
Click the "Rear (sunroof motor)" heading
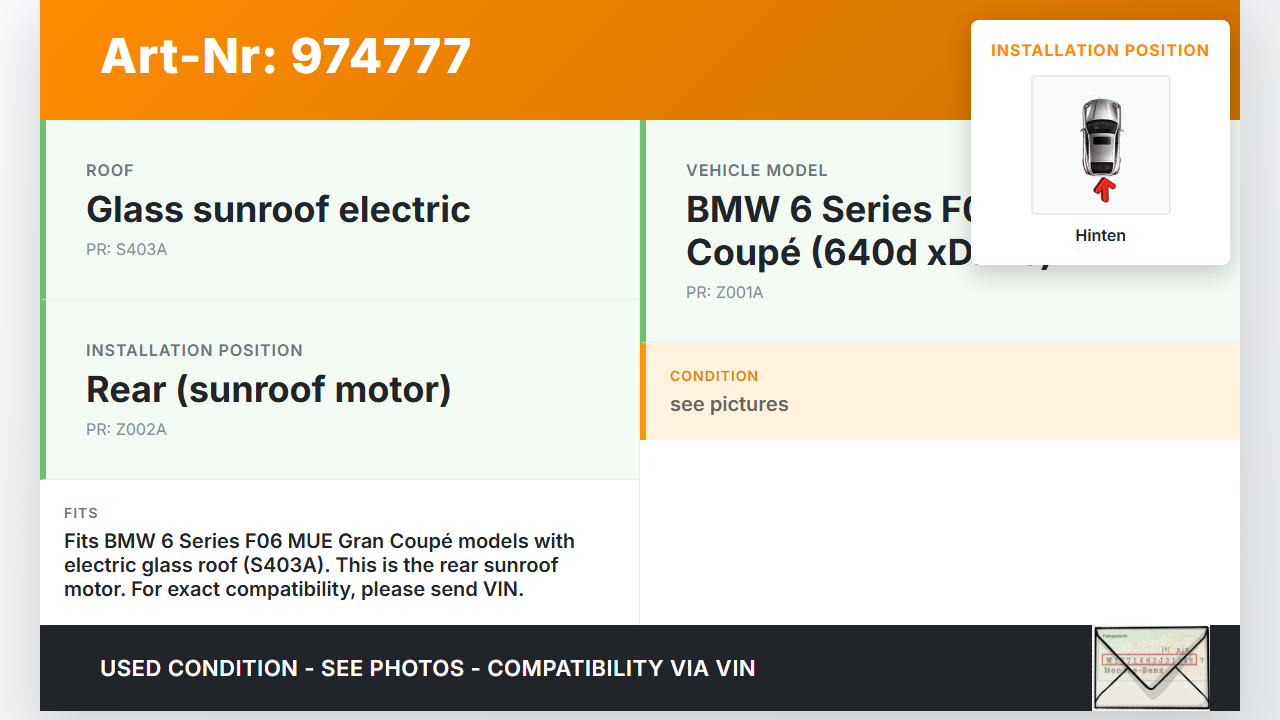[268, 390]
